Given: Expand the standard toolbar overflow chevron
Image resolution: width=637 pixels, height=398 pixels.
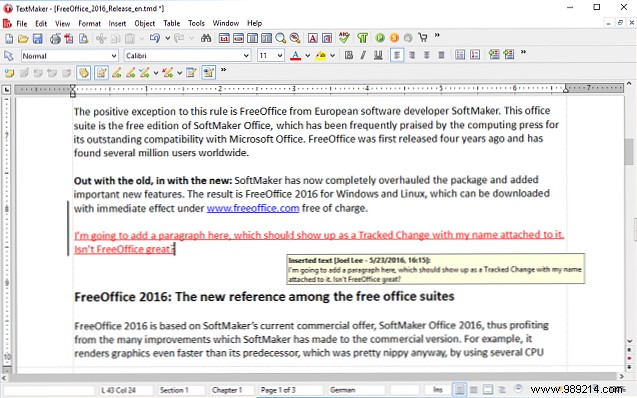Looking at the screenshot, I should click(x=437, y=36).
